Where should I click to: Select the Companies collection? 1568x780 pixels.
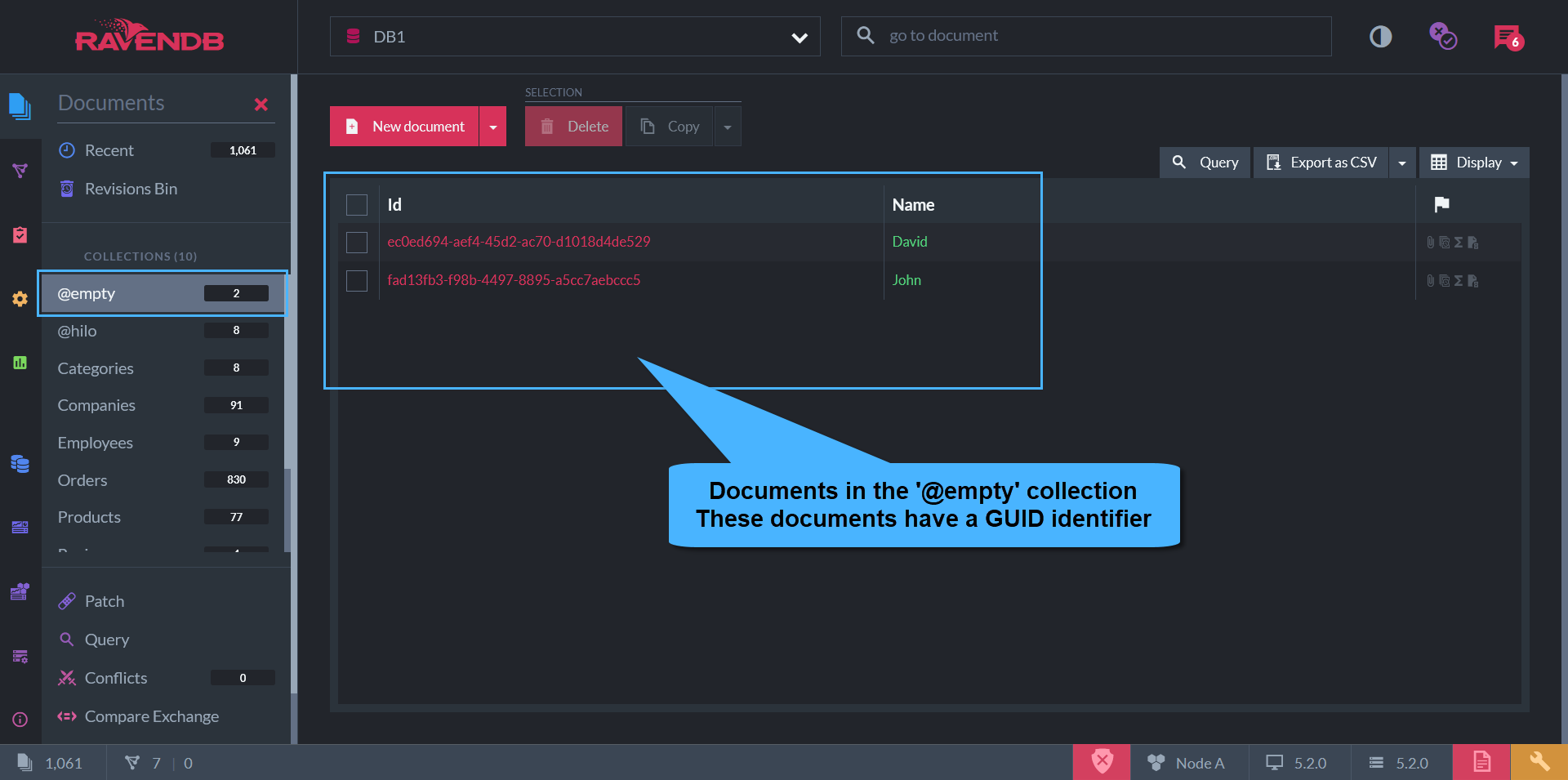point(163,405)
